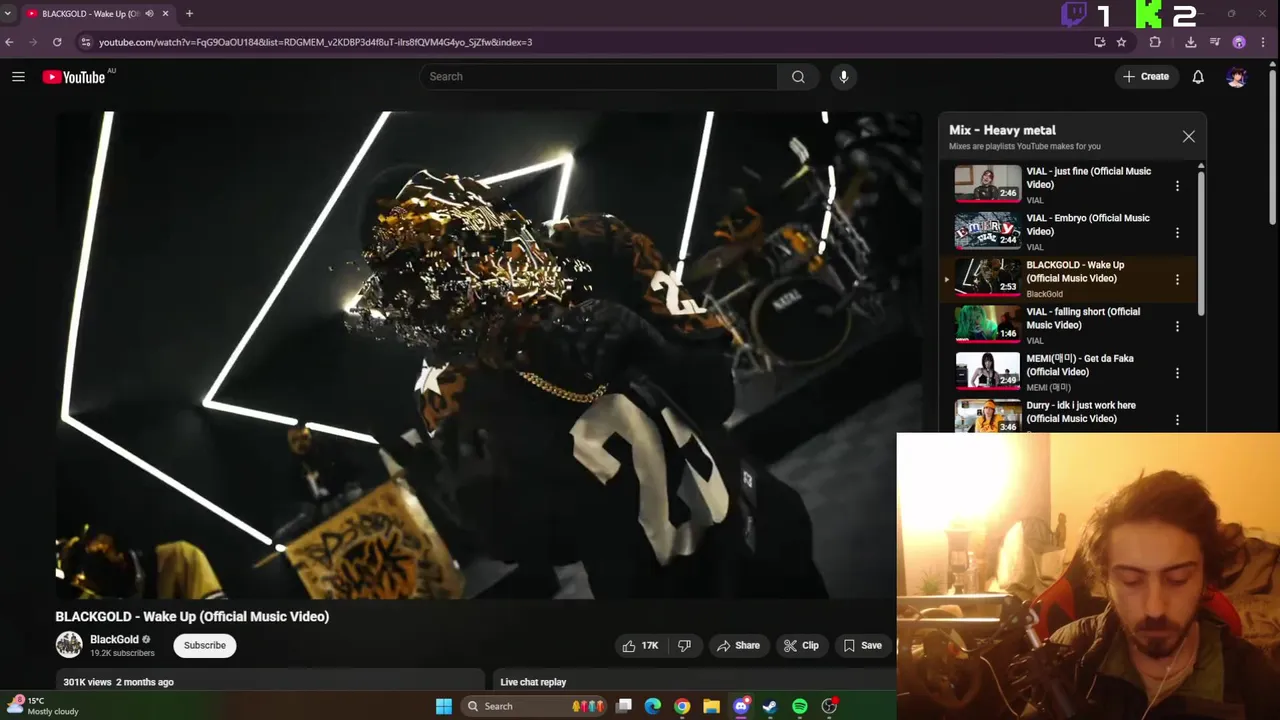Screen dimensions: 1280x720
Task: View site information icon in address bar
Action: tap(85, 42)
